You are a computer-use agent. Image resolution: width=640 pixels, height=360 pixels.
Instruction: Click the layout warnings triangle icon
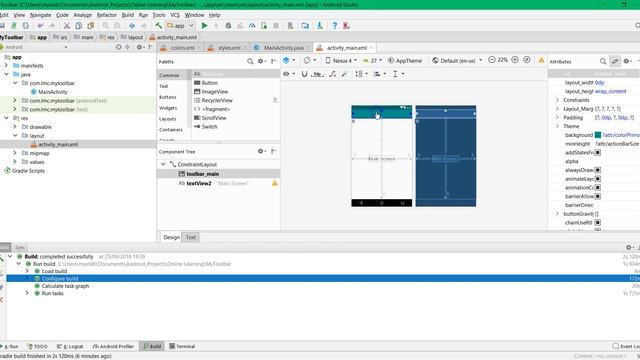pyautogui.click(x=542, y=60)
